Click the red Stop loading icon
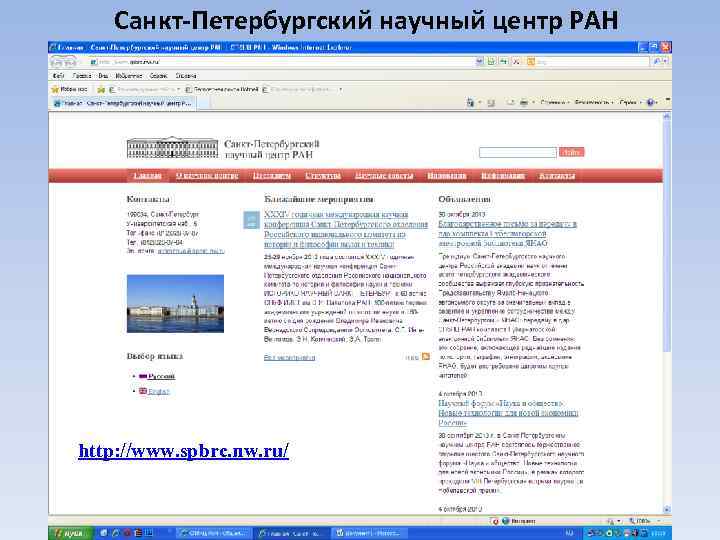 pos(517,62)
